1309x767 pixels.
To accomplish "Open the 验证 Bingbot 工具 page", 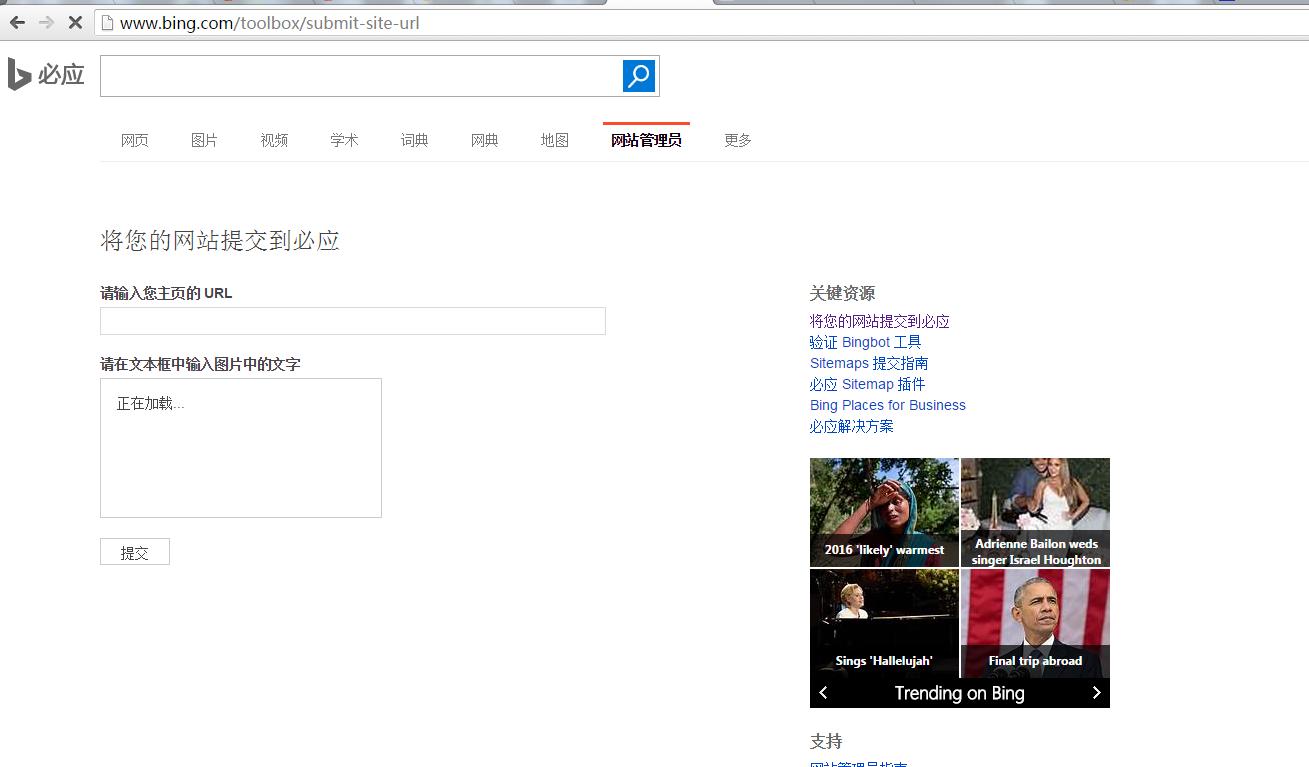I will (865, 342).
